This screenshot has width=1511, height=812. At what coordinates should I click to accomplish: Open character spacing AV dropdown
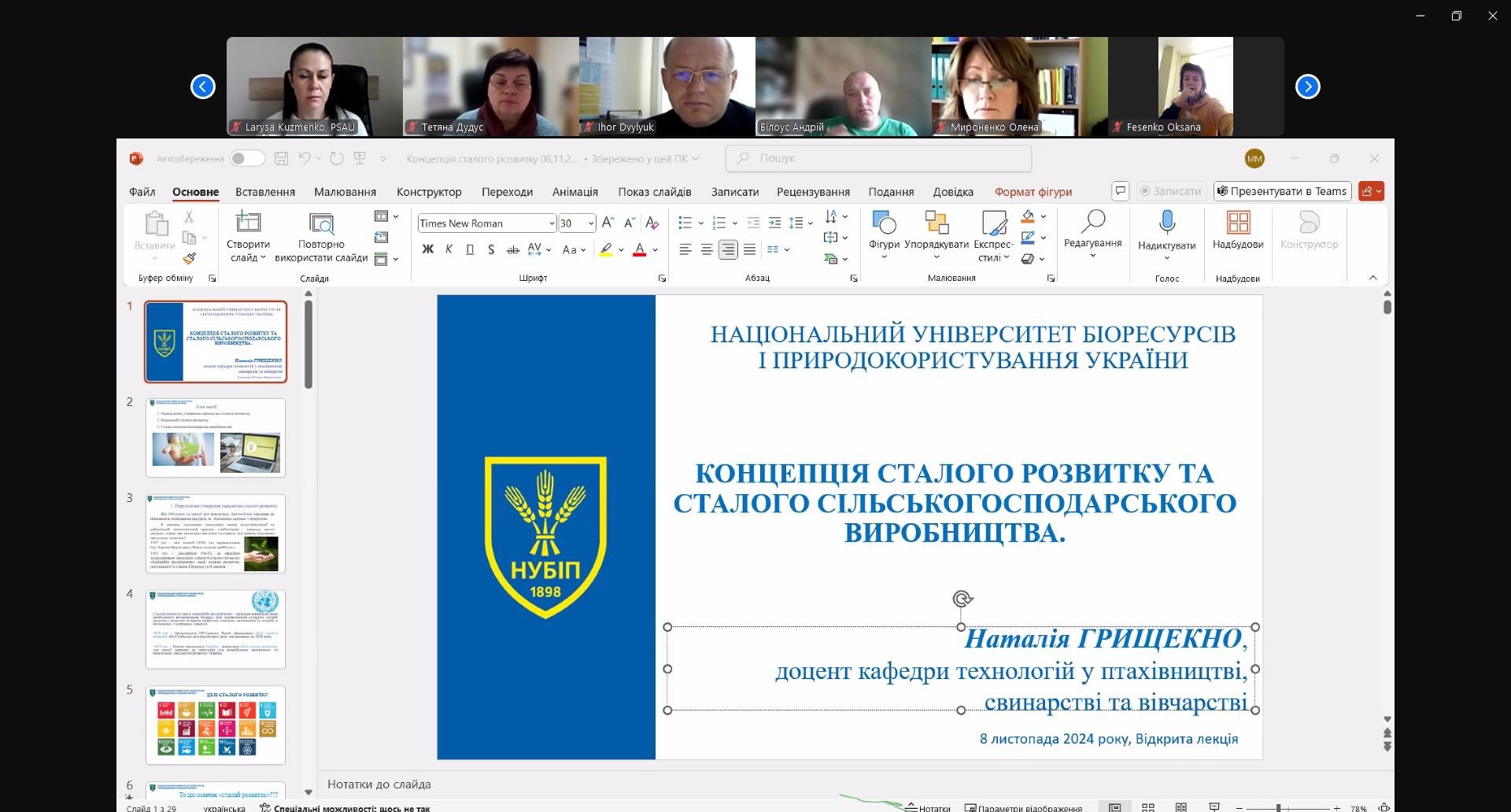click(539, 249)
